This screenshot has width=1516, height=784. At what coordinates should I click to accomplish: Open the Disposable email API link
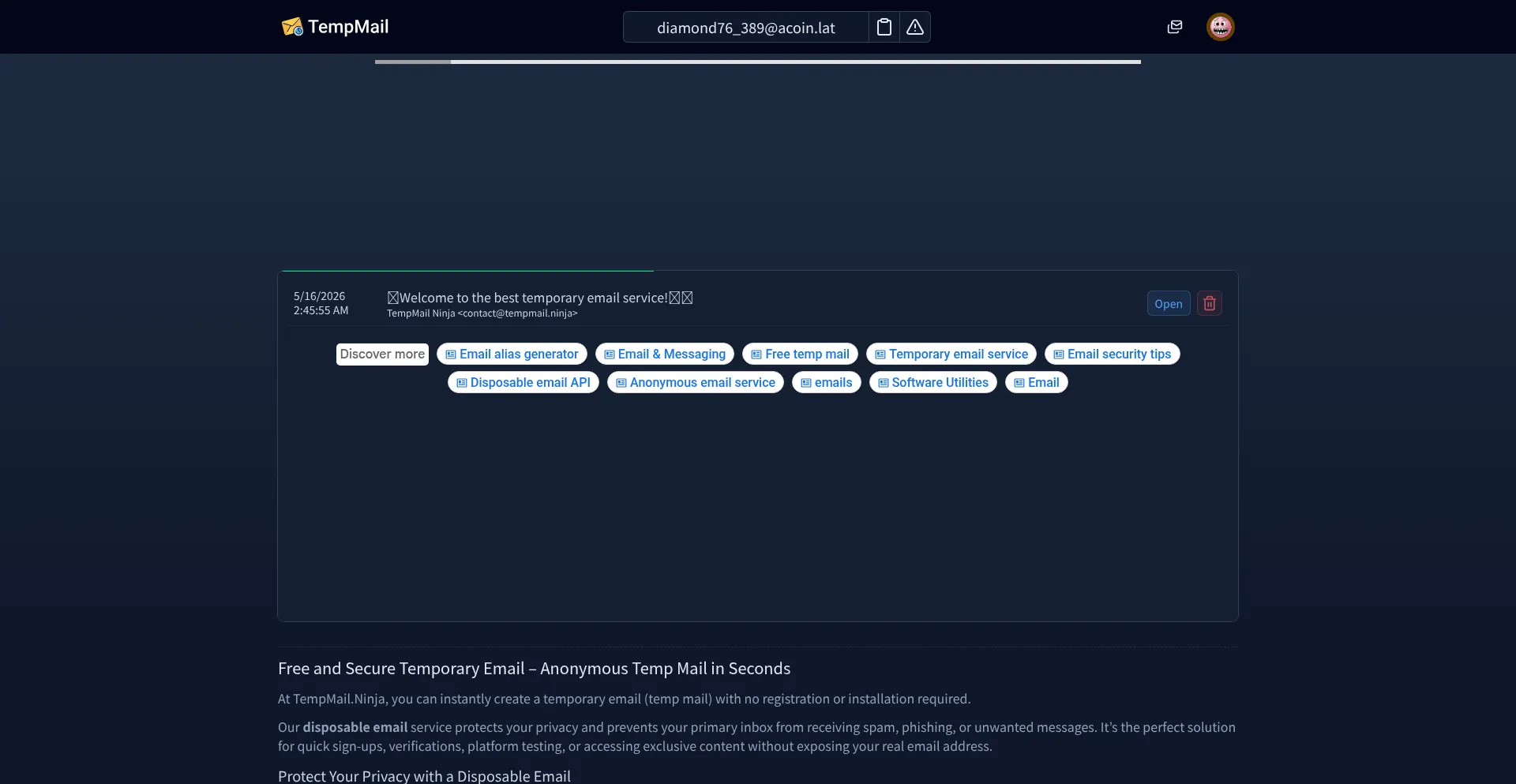(x=523, y=382)
